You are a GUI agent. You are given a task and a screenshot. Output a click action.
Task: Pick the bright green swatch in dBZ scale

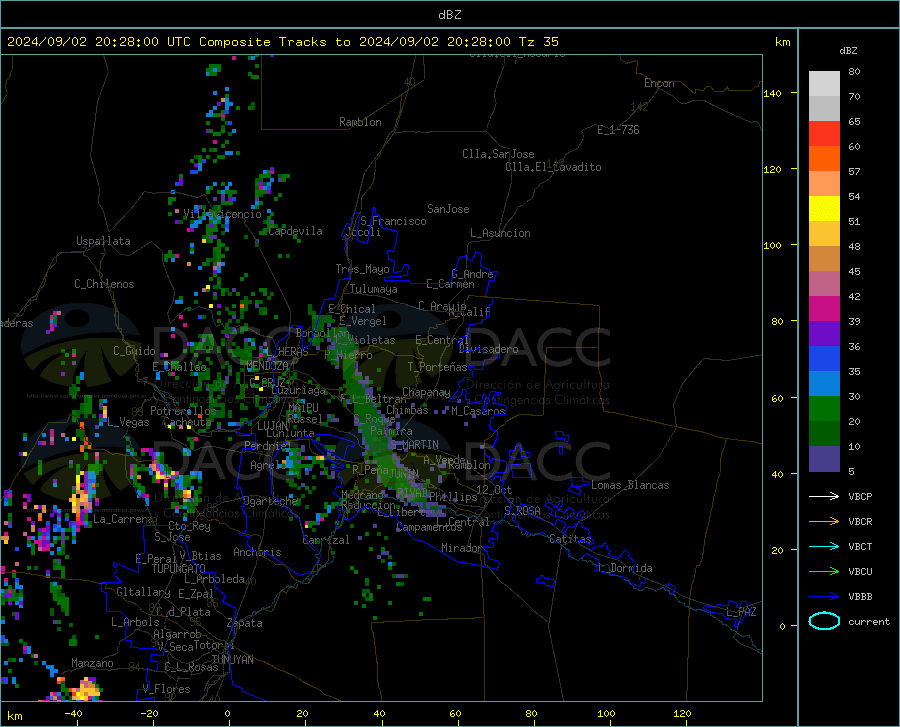pos(824,409)
